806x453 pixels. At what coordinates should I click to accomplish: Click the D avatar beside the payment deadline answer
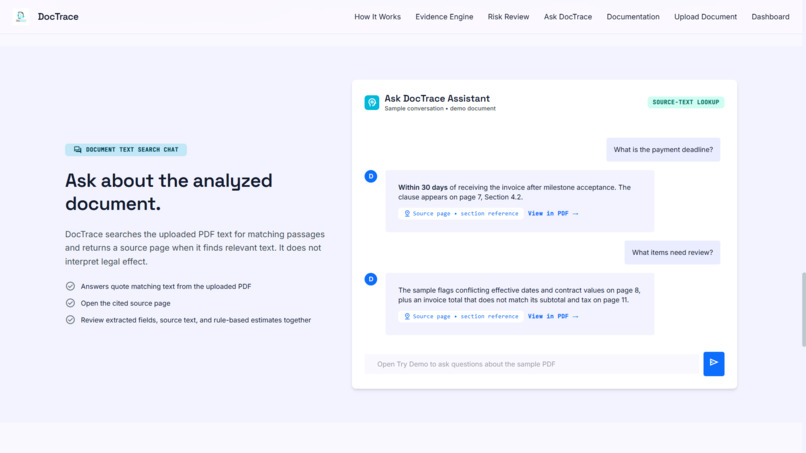coord(371,176)
